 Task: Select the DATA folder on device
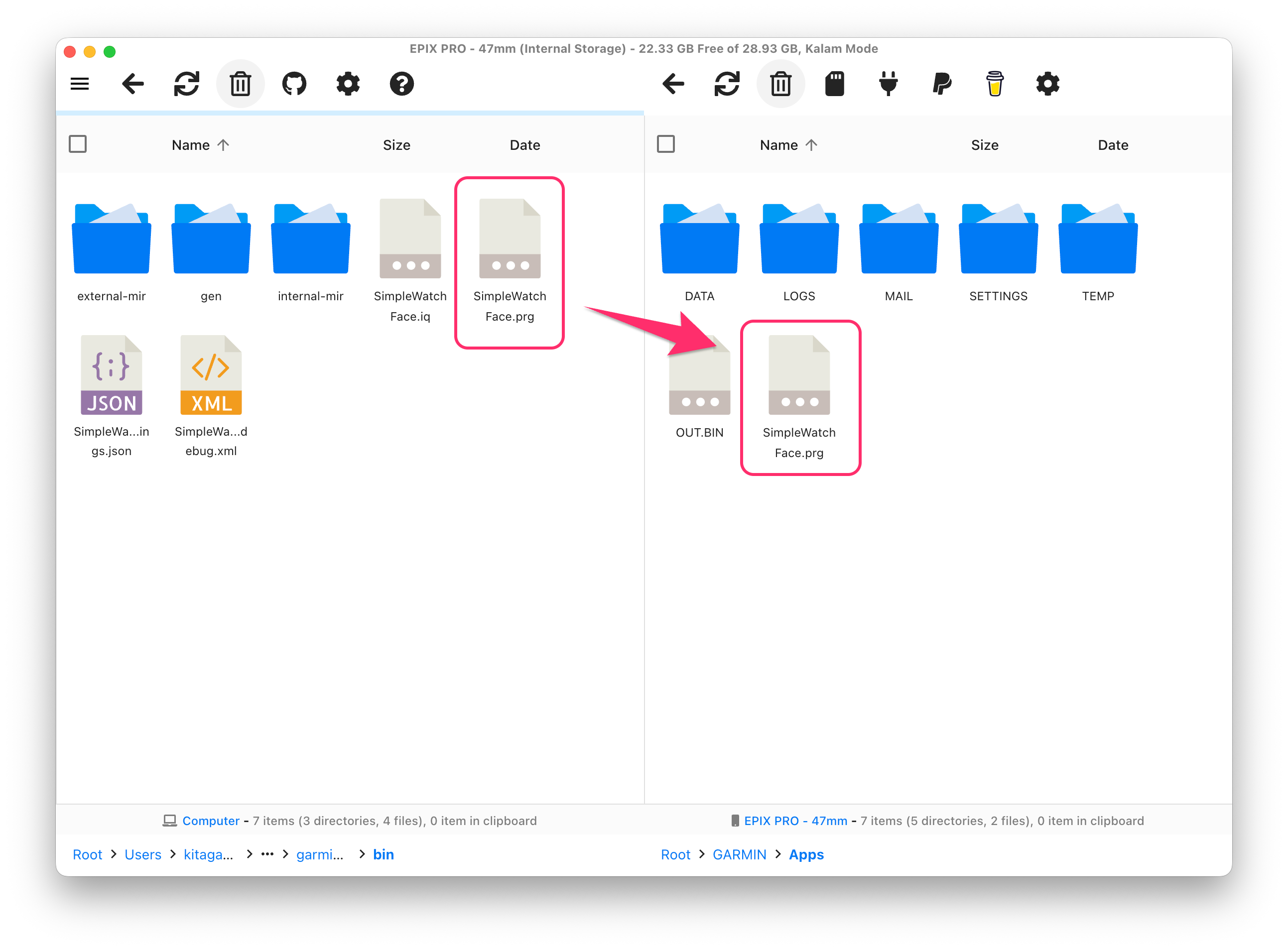(699, 252)
